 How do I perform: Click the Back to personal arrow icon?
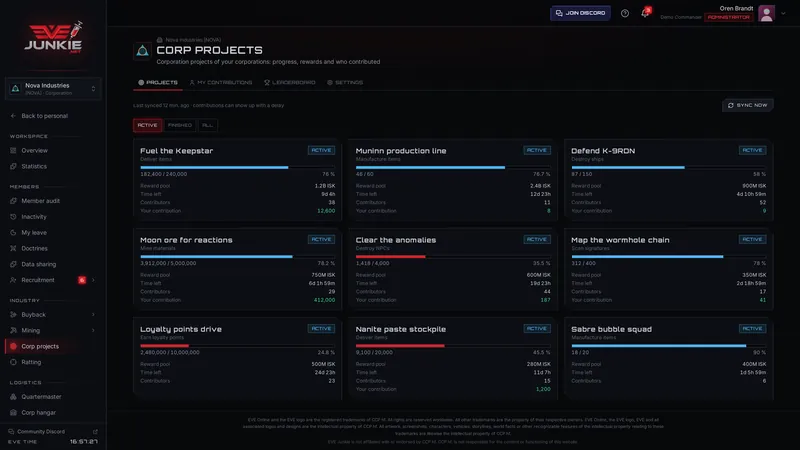tap(13, 116)
